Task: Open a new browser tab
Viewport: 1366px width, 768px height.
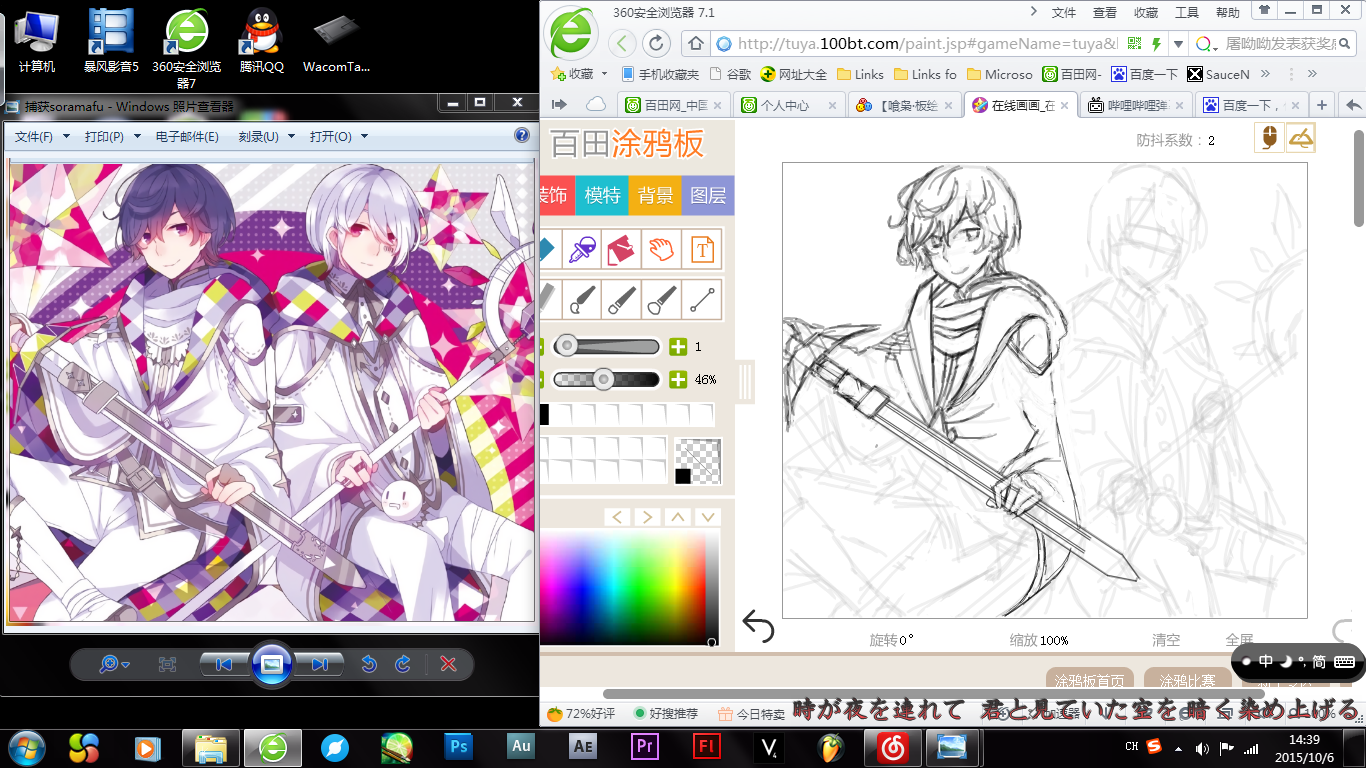Action: [x=1322, y=105]
